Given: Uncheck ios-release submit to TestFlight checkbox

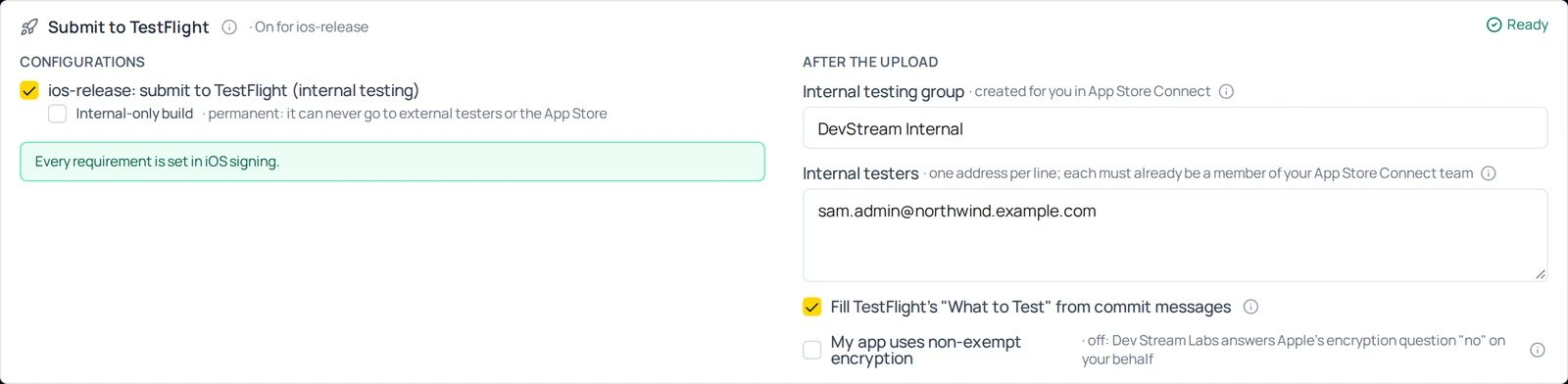Looking at the screenshot, I should [x=29, y=90].
